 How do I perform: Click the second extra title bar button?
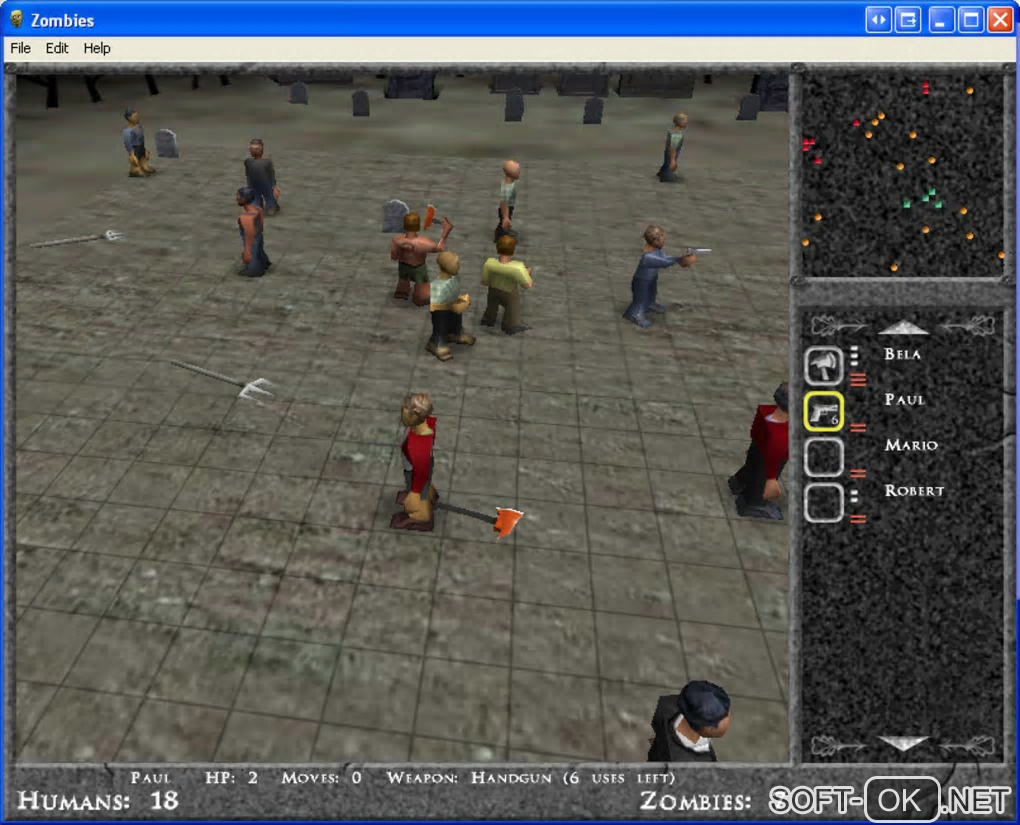(909, 20)
